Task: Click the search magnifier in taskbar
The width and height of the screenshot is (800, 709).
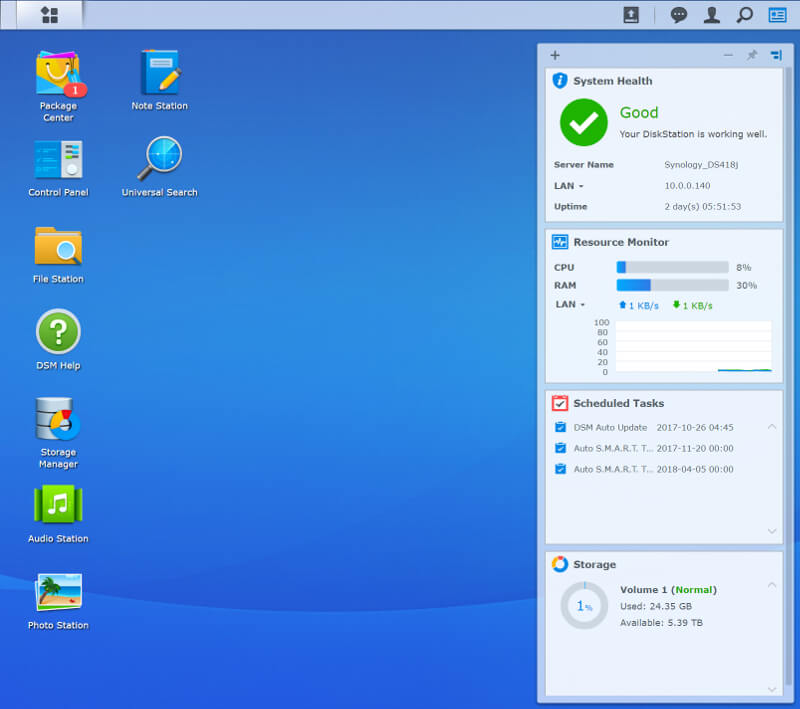Action: (744, 15)
